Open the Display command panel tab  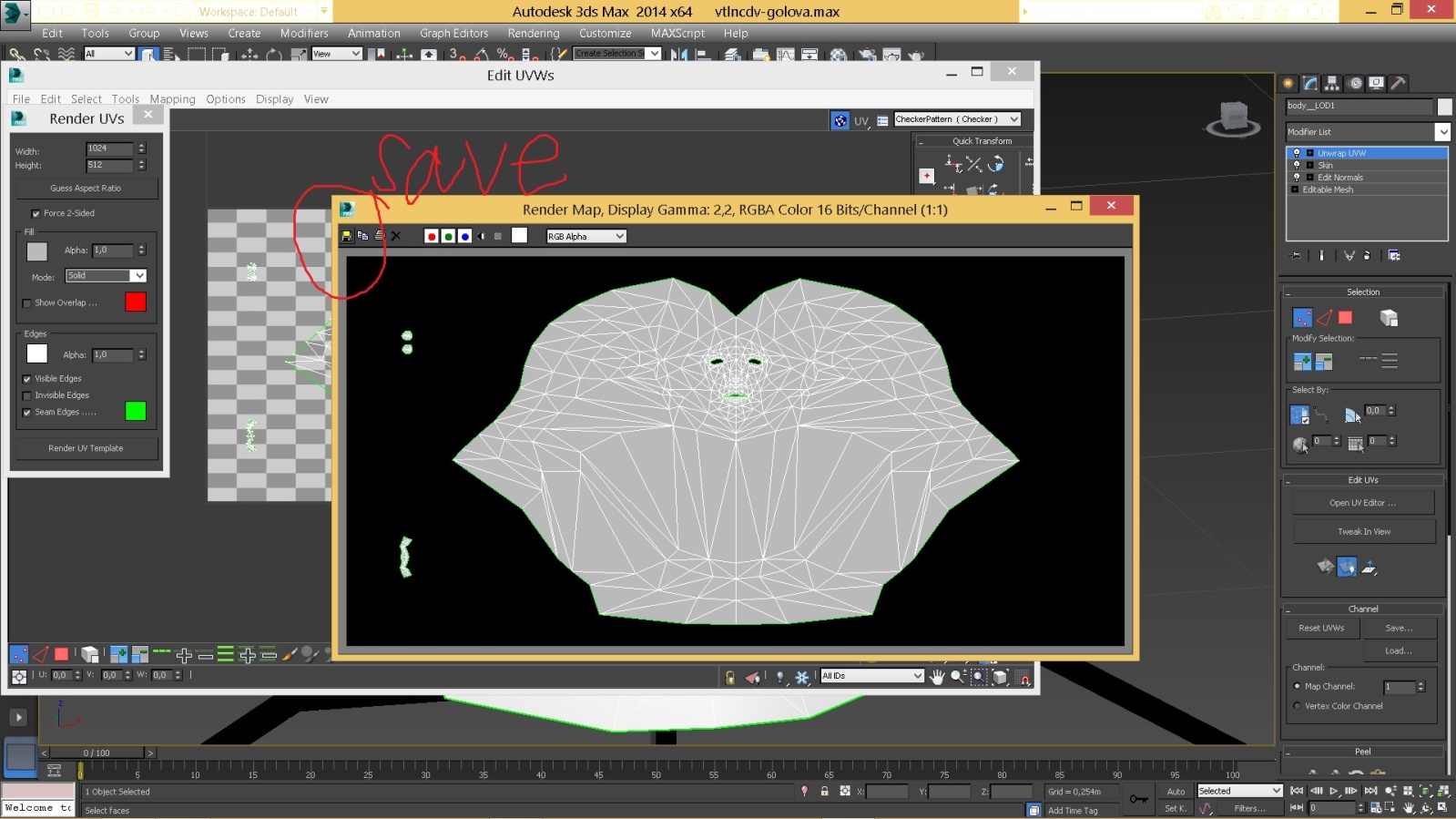1377,83
